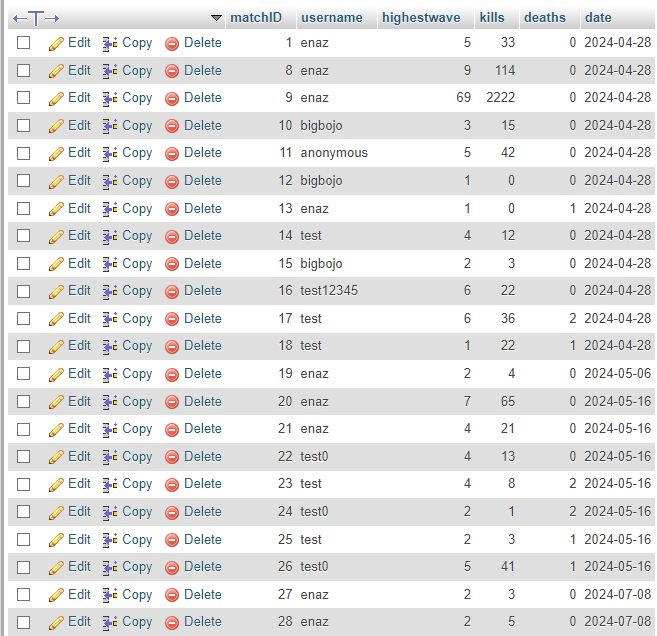
Task: Sort by the username column header
Action: pyautogui.click(x=331, y=18)
